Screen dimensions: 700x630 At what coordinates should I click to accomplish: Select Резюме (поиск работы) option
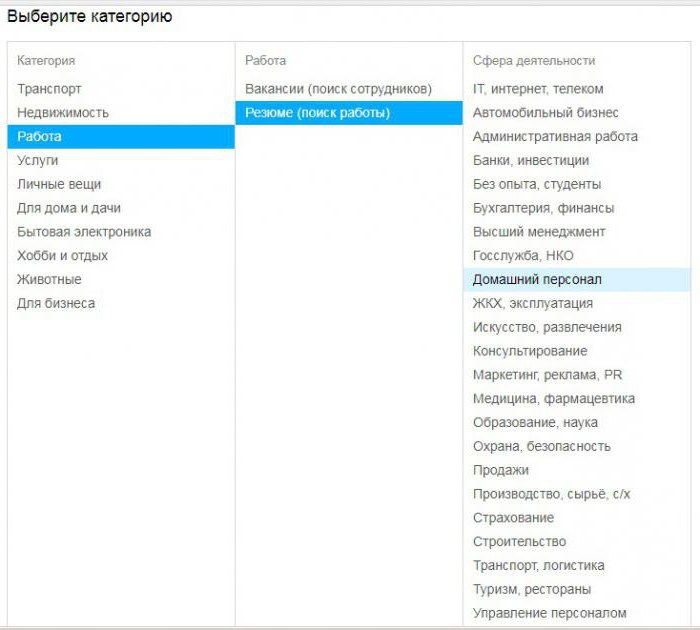click(x=349, y=113)
